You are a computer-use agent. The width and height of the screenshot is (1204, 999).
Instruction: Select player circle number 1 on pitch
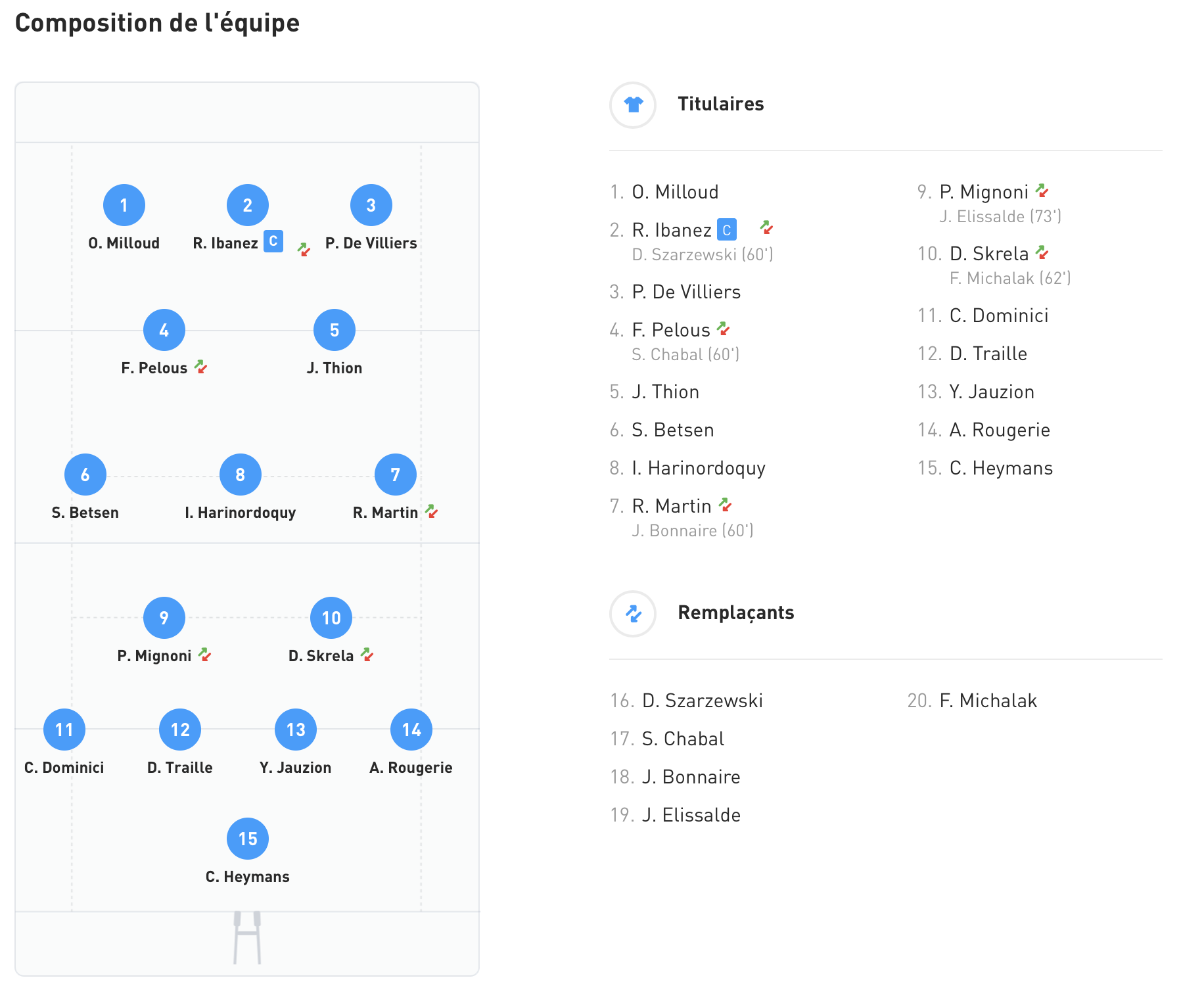point(124,205)
